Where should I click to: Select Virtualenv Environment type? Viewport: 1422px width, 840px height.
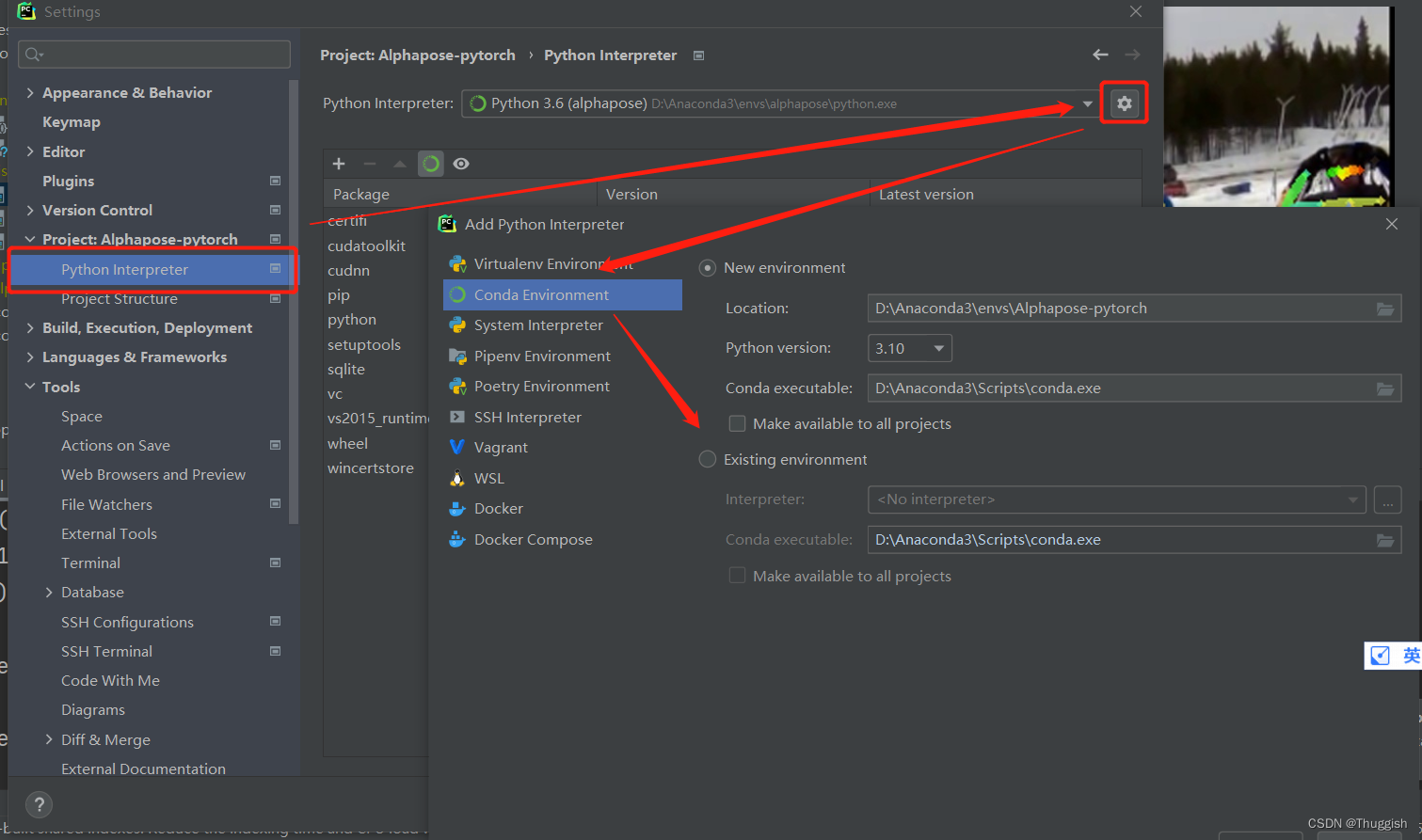(x=563, y=264)
